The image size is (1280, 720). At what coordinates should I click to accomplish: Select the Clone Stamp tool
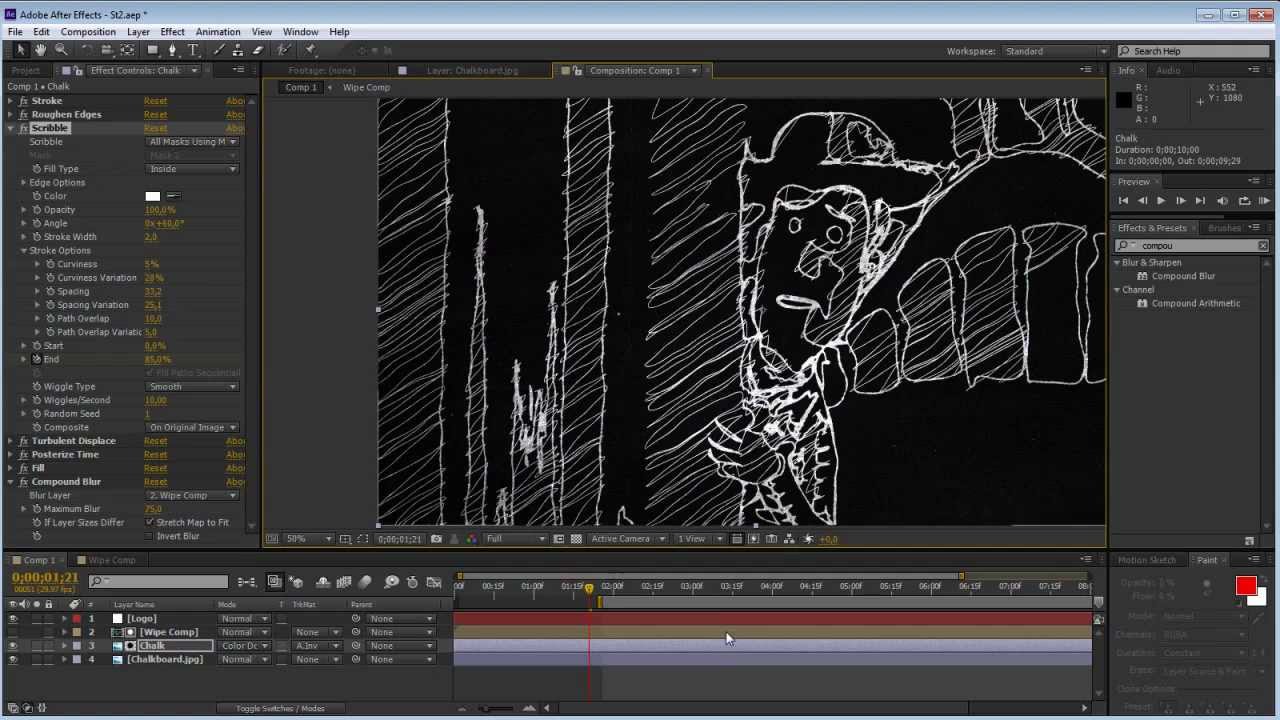237,50
